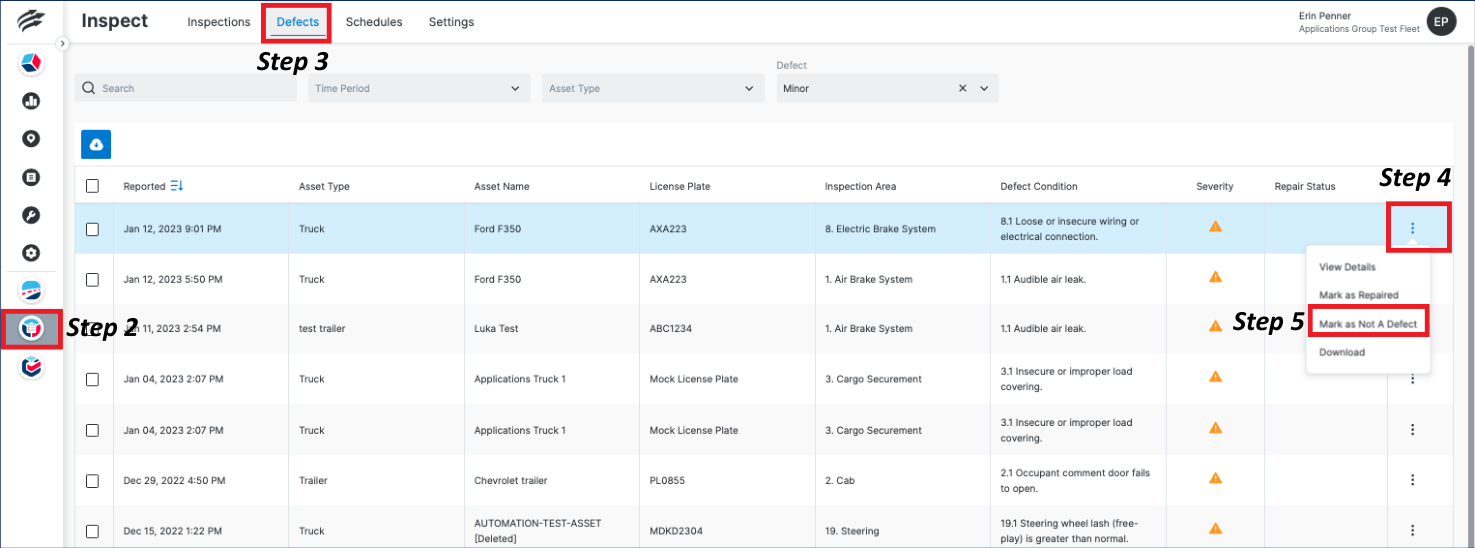The image size is (1475, 548).
Task: Switch to the Schedules tab
Action: [373, 22]
